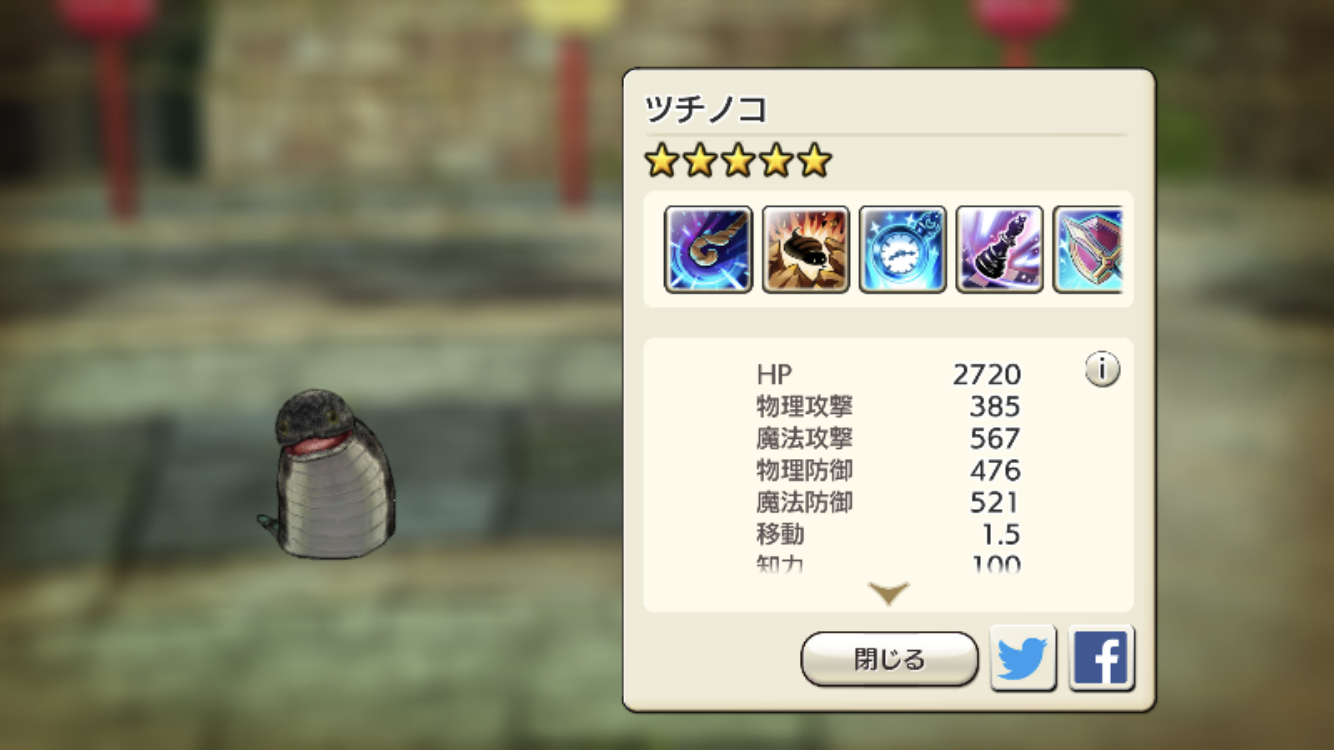Share to Facebook with the f icon
1334x750 pixels.
click(1101, 658)
